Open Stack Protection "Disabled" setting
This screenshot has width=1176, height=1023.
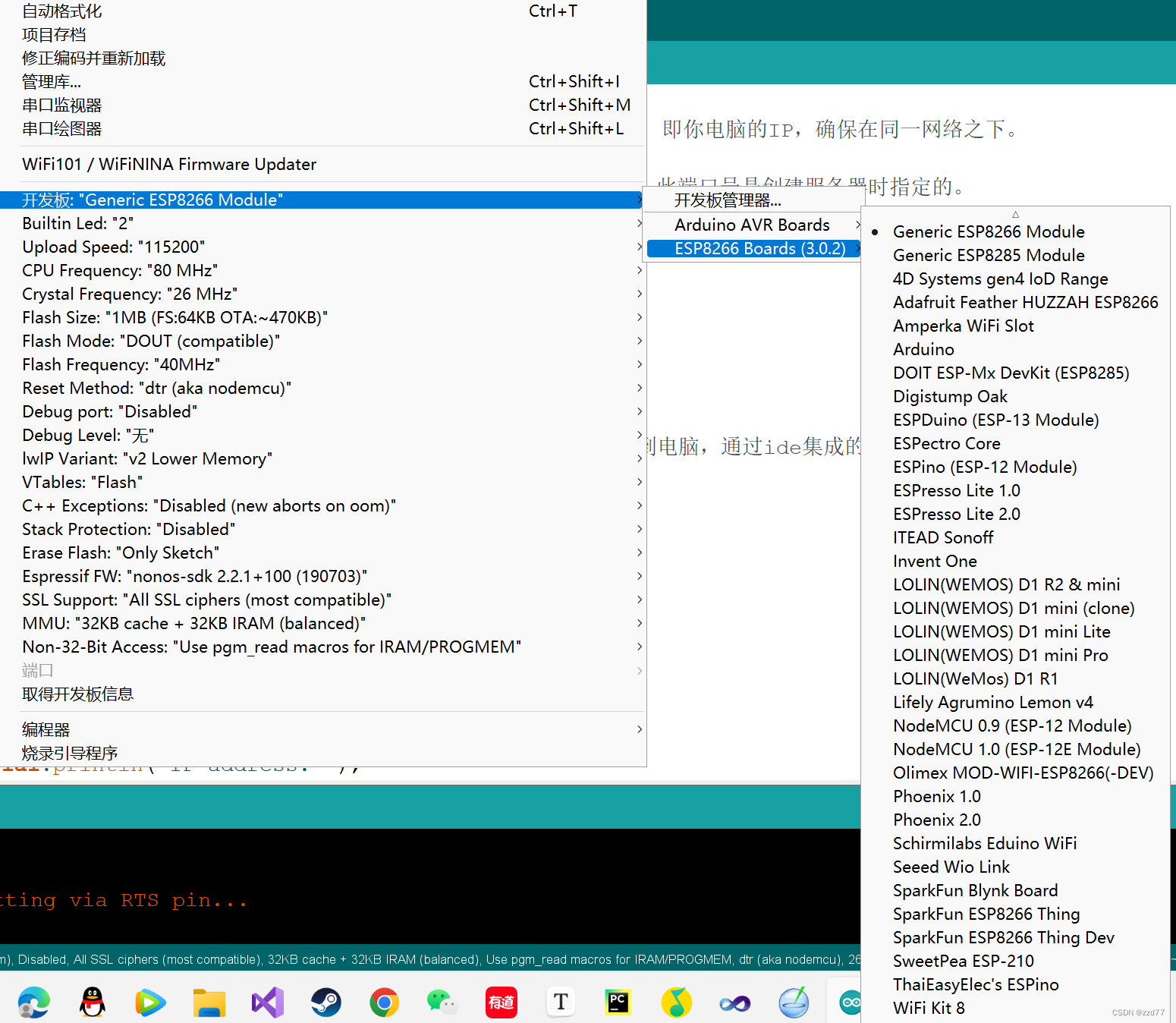click(x=322, y=529)
